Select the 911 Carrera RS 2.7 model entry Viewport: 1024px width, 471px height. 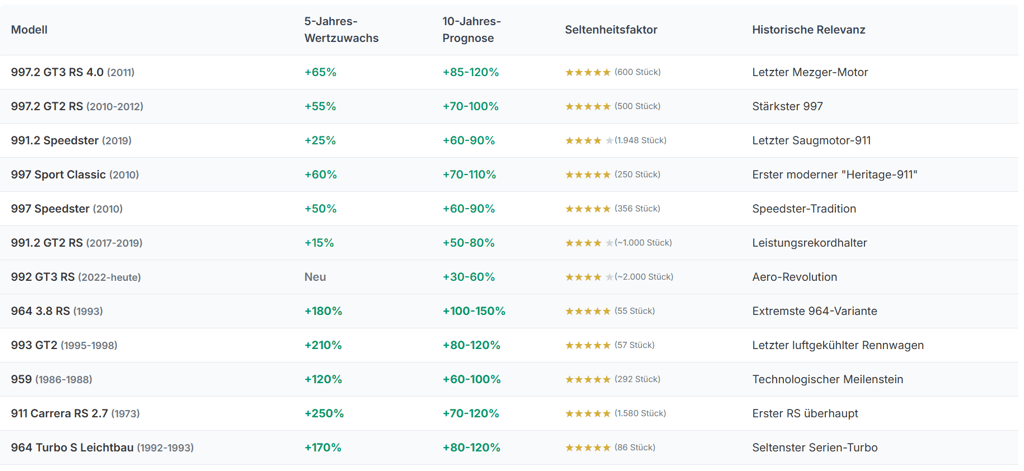point(75,414)
